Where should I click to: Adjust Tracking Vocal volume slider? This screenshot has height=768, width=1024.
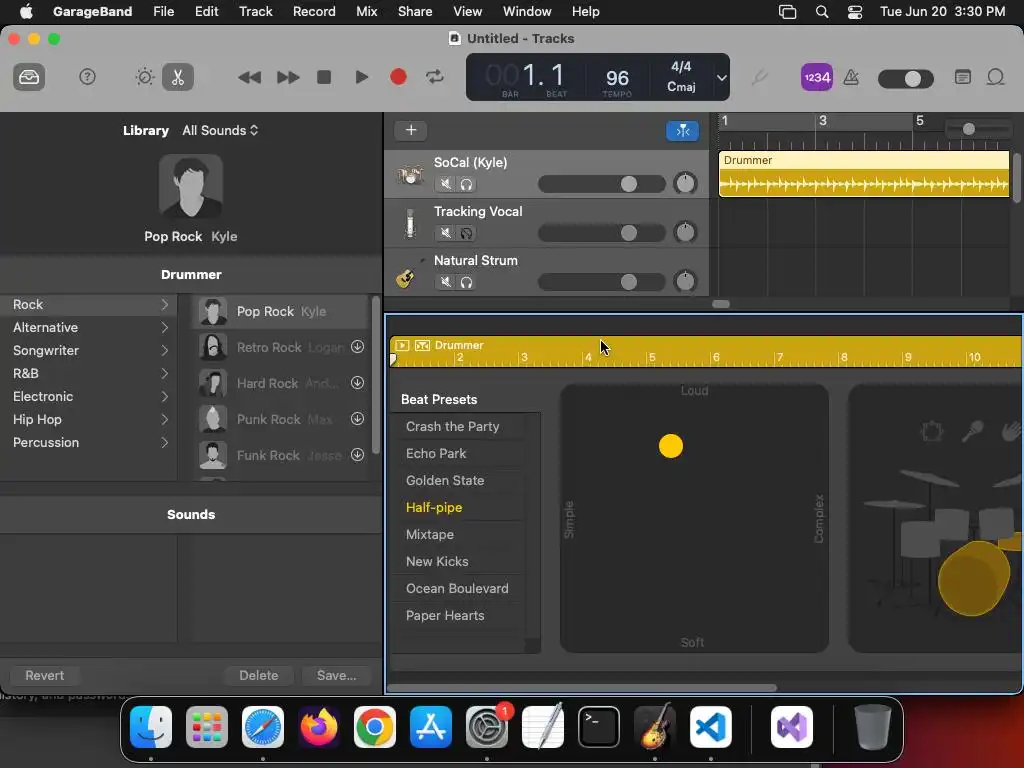(601, 233)
